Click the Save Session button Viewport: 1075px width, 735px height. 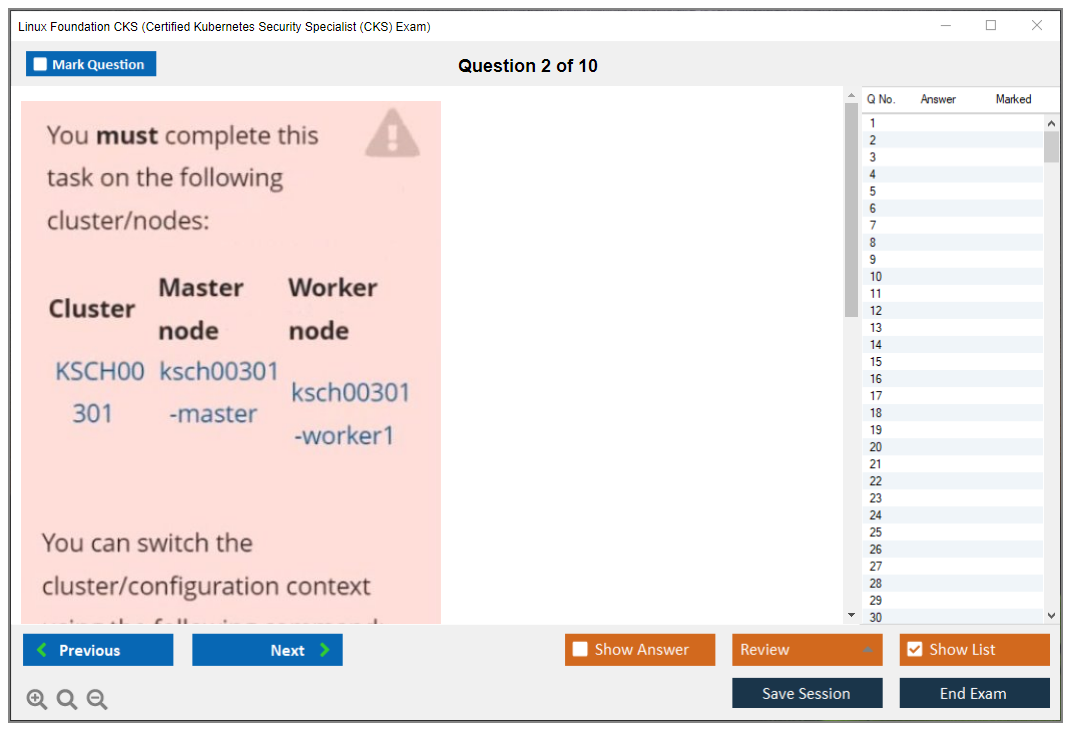point(806,693)
